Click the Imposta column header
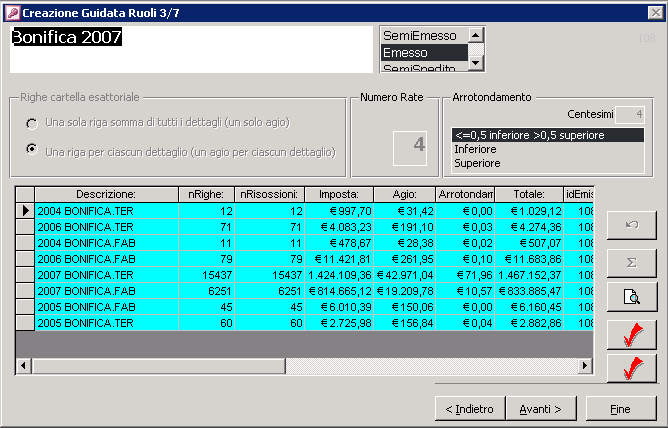Viewport: 668px width, 428px height. coord(338,194)
